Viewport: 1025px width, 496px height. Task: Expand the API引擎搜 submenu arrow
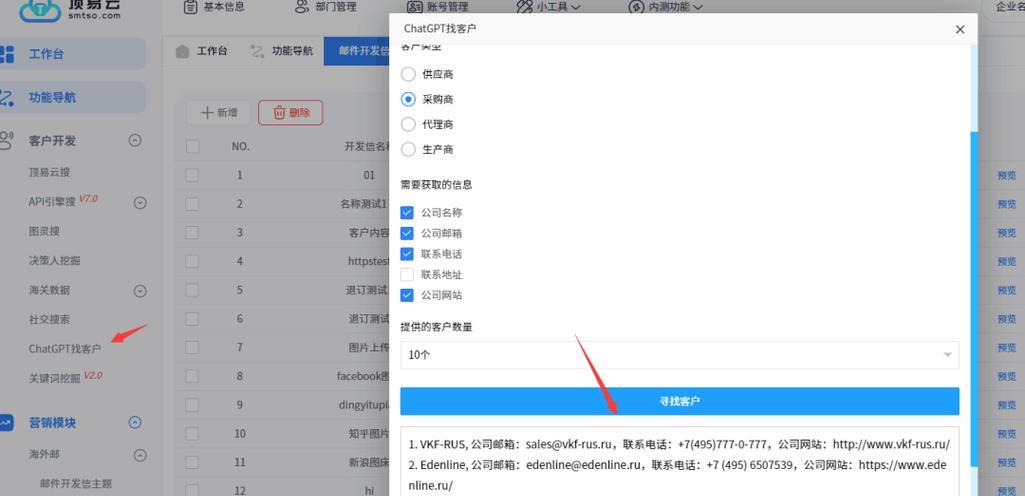coord(140,203)
